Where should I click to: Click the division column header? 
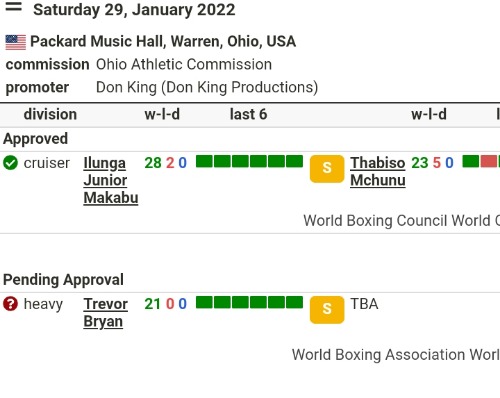(50, 114)
